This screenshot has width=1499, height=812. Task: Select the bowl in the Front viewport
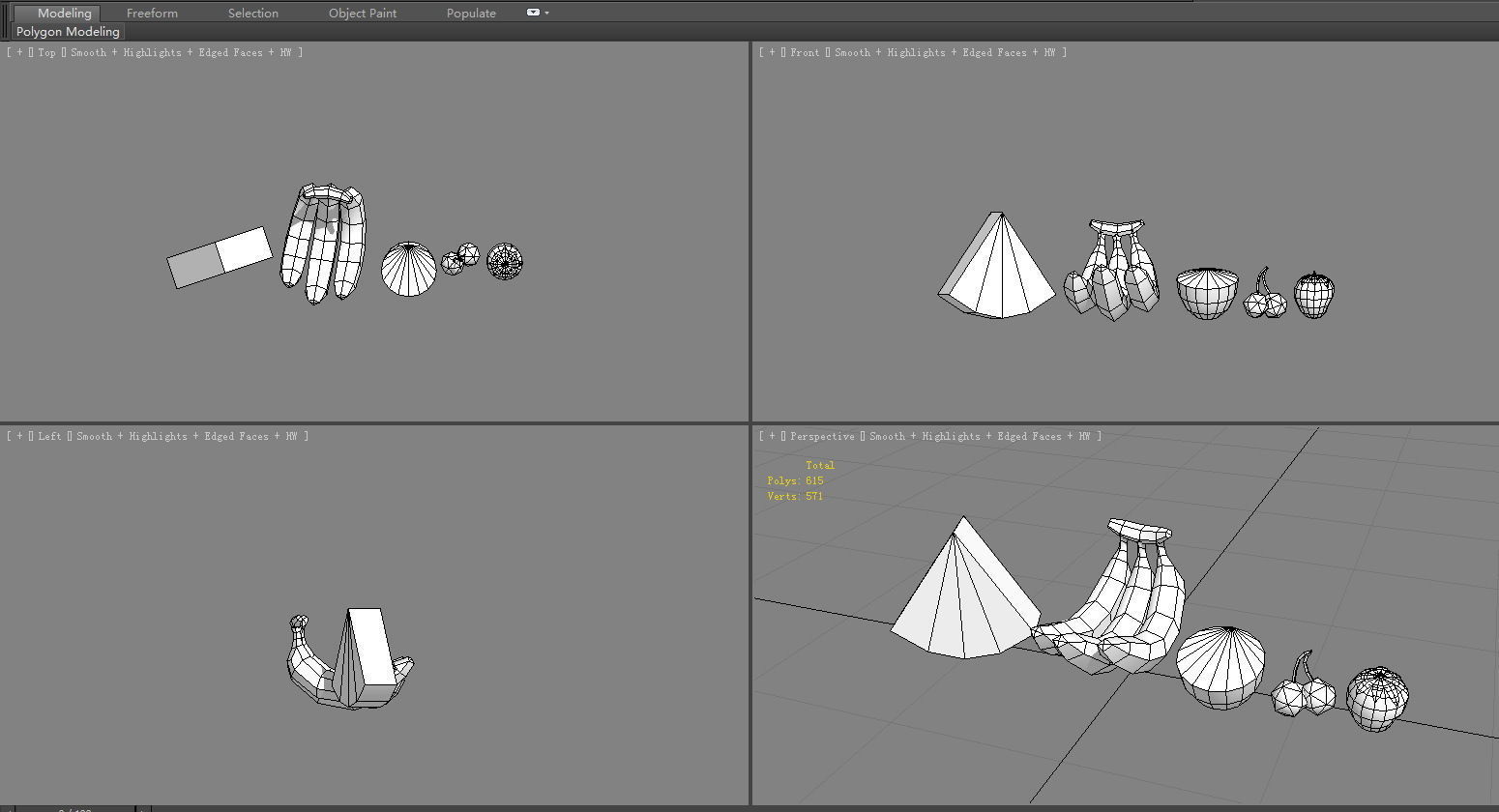(1207, 294)
